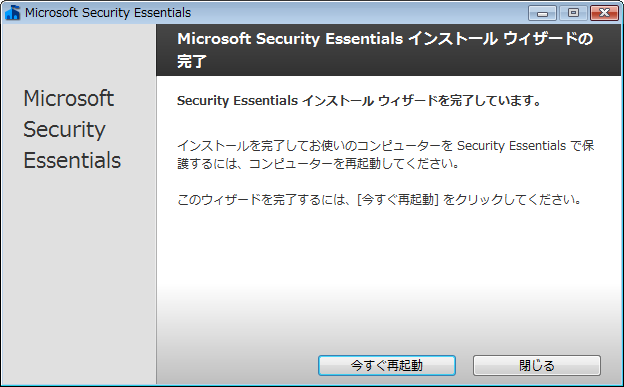Click the paragraph starting with インストールを完了して

click(386, 154)
